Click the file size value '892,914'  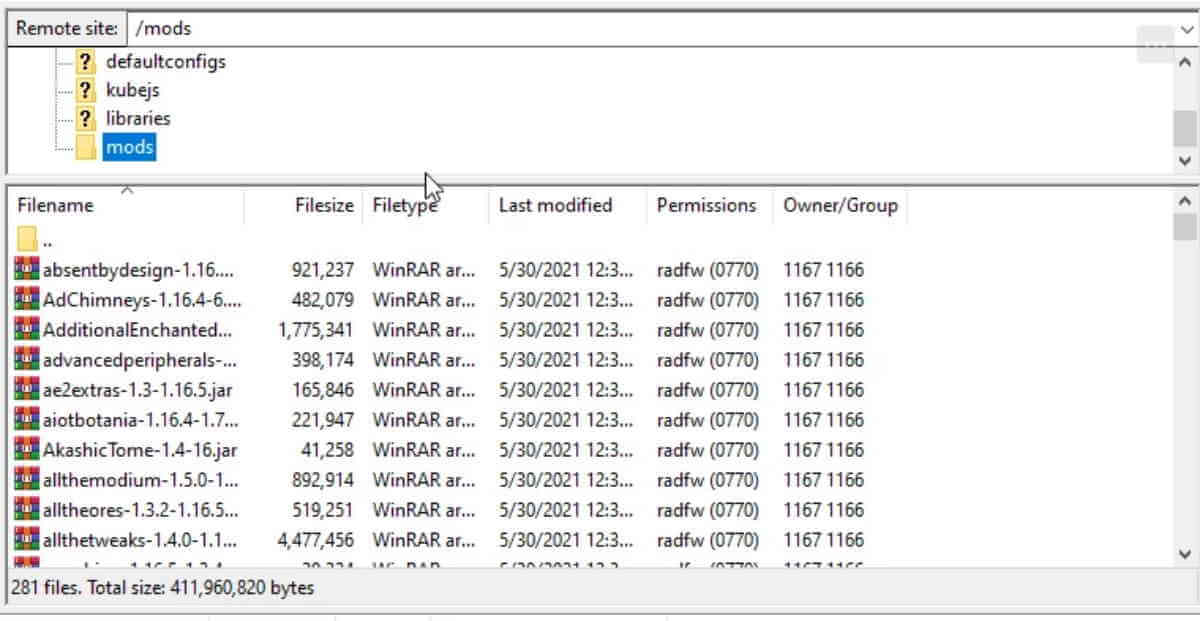[x=323, y=479]
